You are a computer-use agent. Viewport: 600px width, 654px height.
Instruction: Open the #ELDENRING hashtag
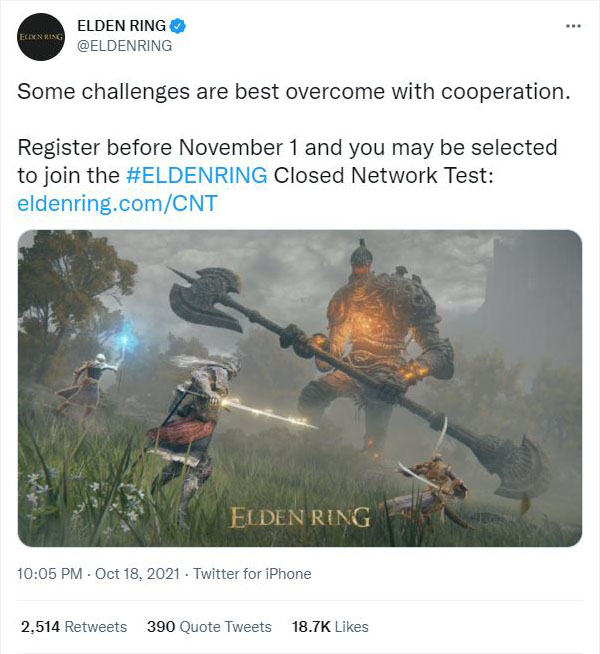[x=197, y=175]
